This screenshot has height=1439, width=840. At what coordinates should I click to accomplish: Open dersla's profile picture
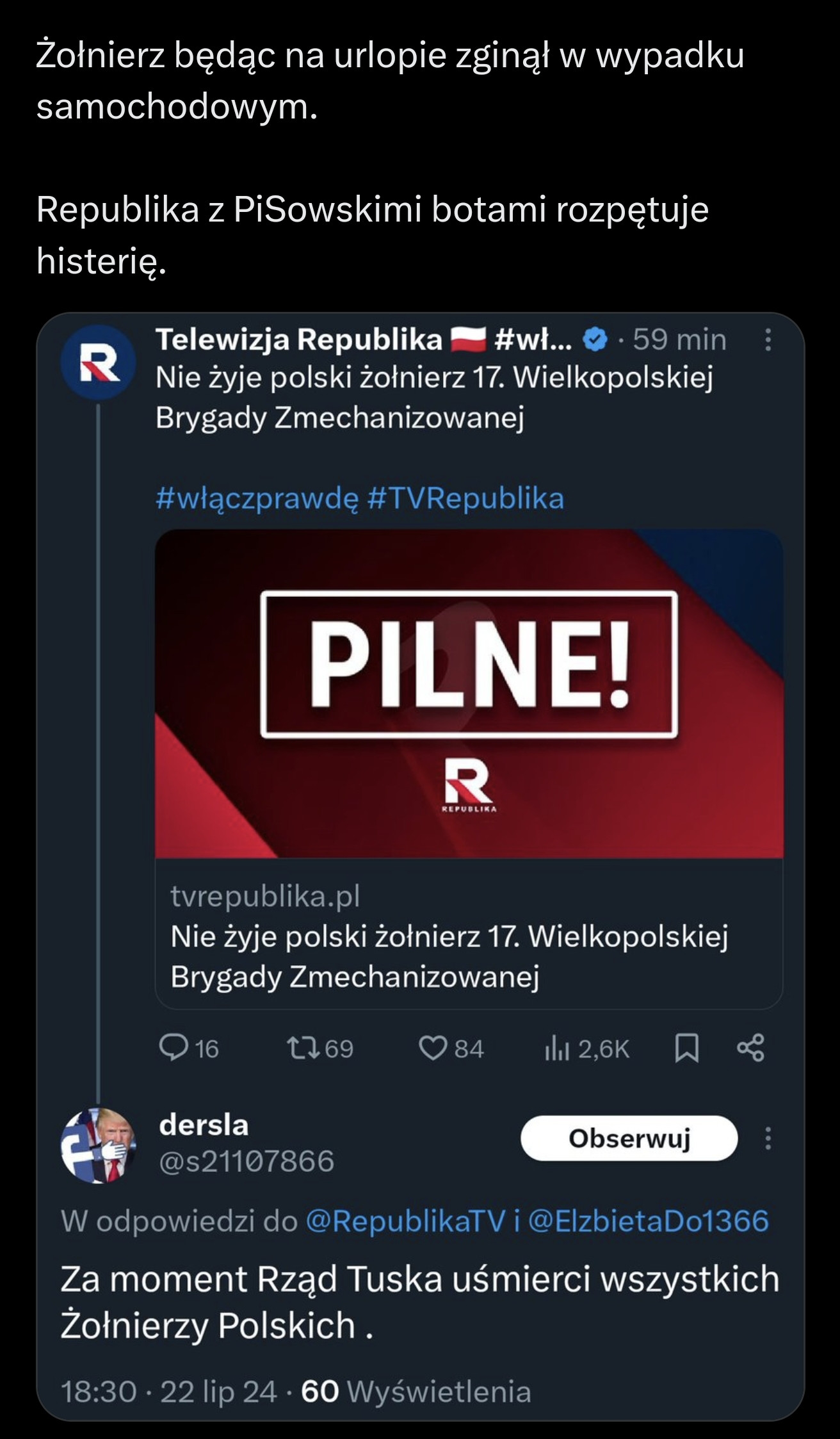98,1146
